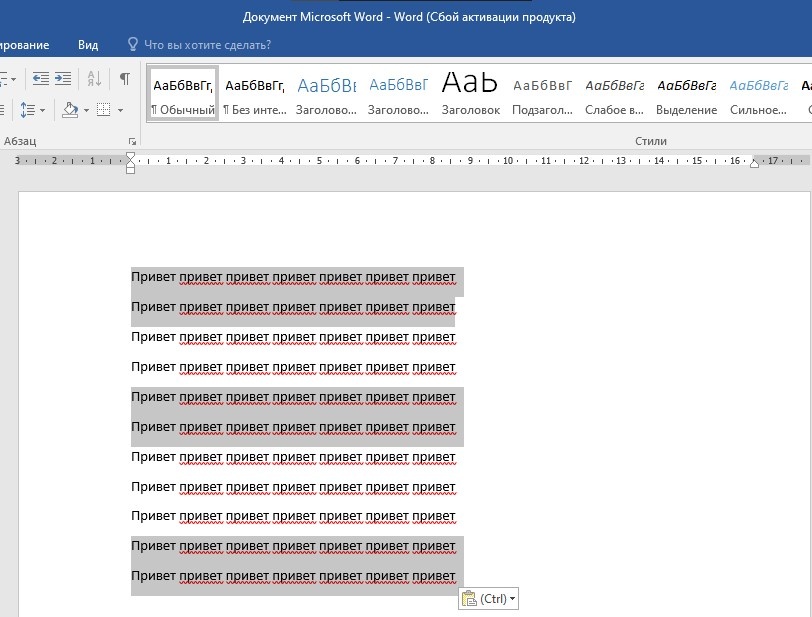Click the 'Стили' group label

tap(650, 141)
